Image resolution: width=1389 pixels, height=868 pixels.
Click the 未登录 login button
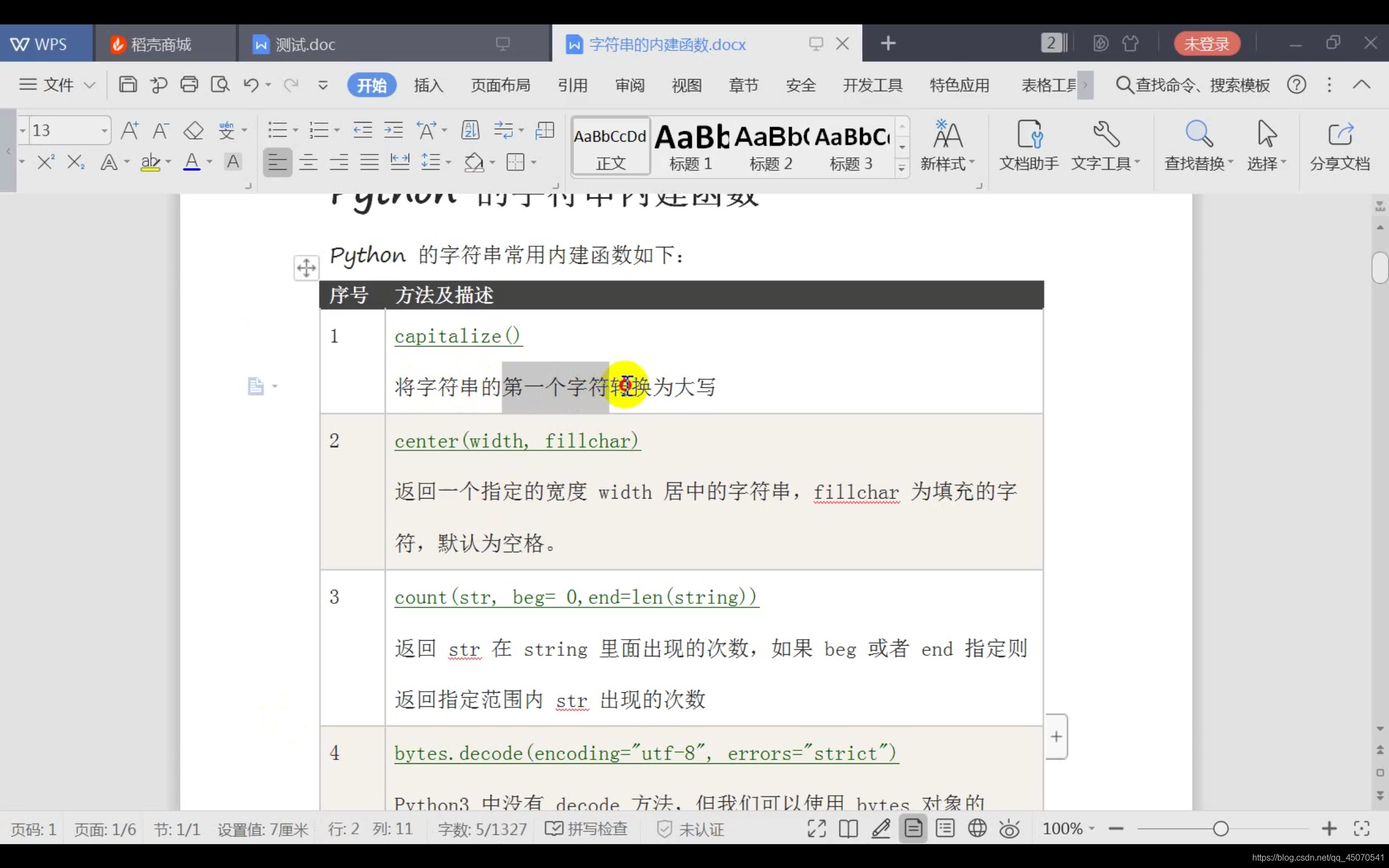pos(1207,43)
